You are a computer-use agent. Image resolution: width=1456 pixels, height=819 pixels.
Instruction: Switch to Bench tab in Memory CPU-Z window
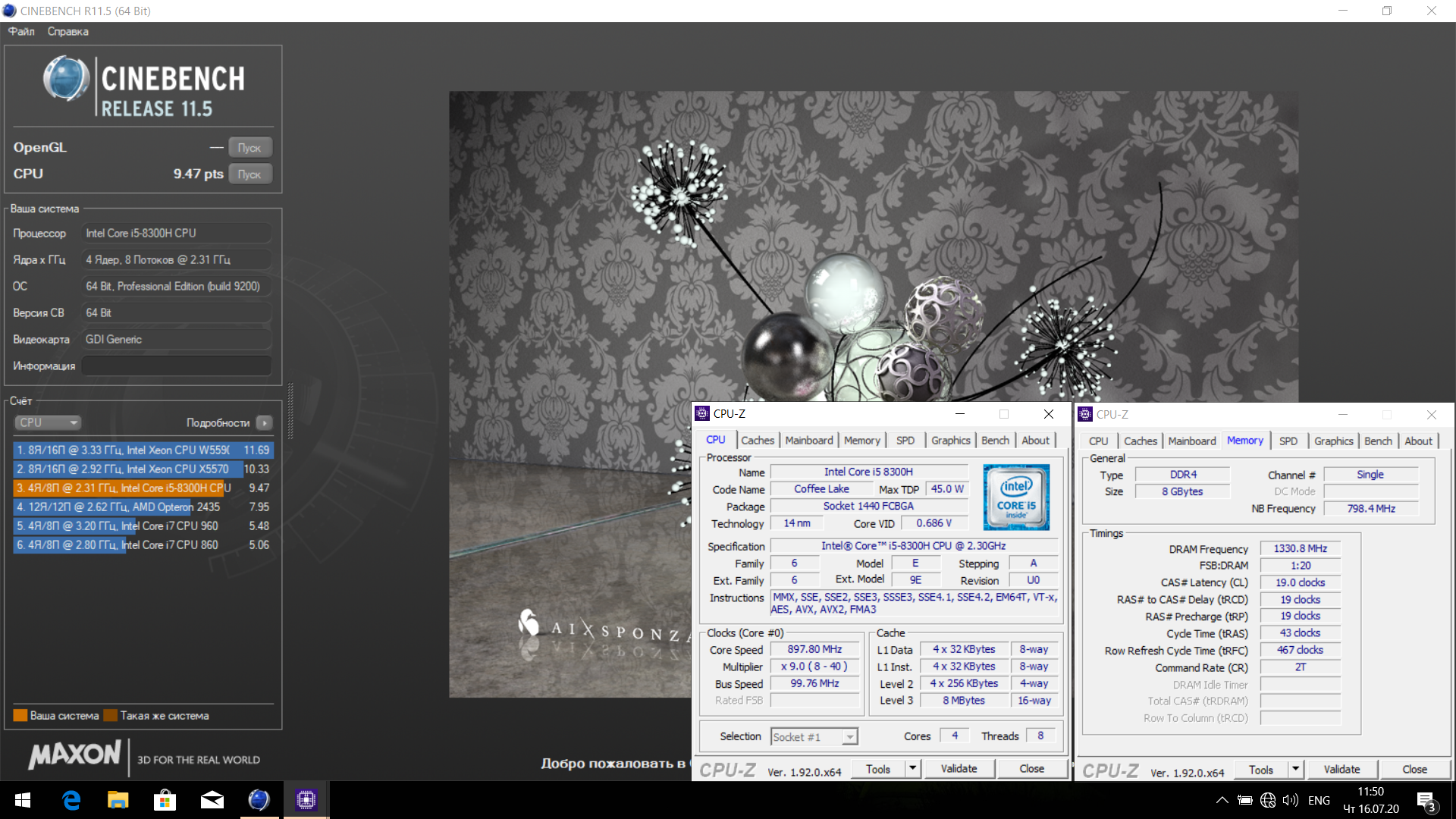click(1379, 441)
